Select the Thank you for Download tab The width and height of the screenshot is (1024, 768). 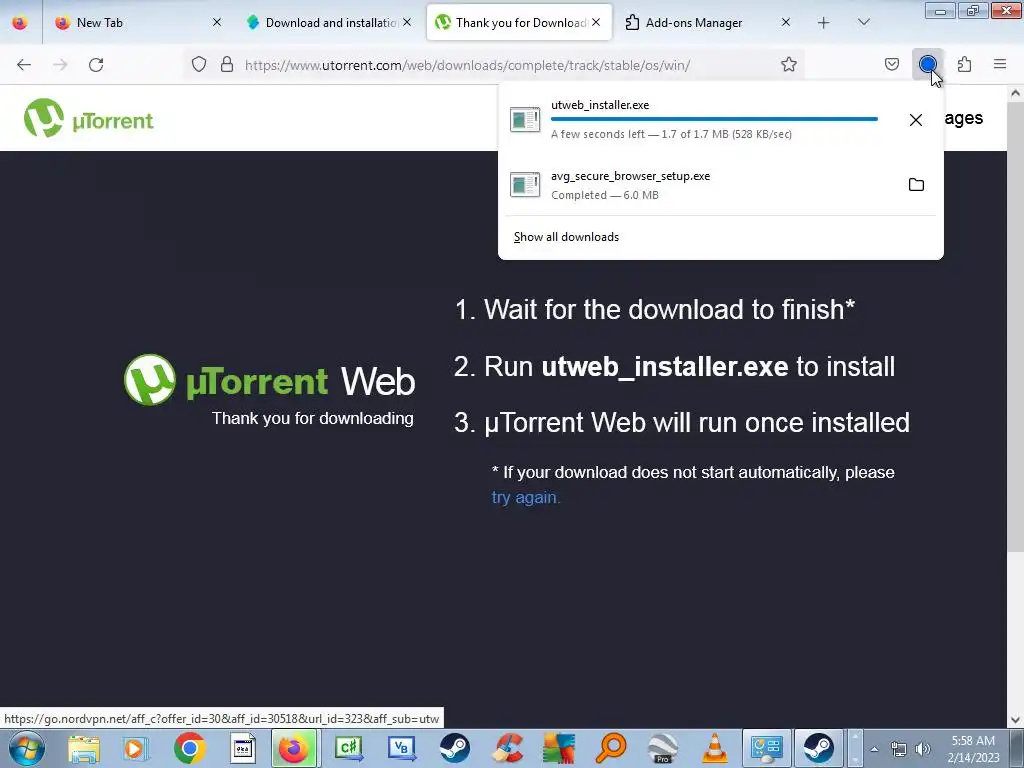tap(519, 22)
